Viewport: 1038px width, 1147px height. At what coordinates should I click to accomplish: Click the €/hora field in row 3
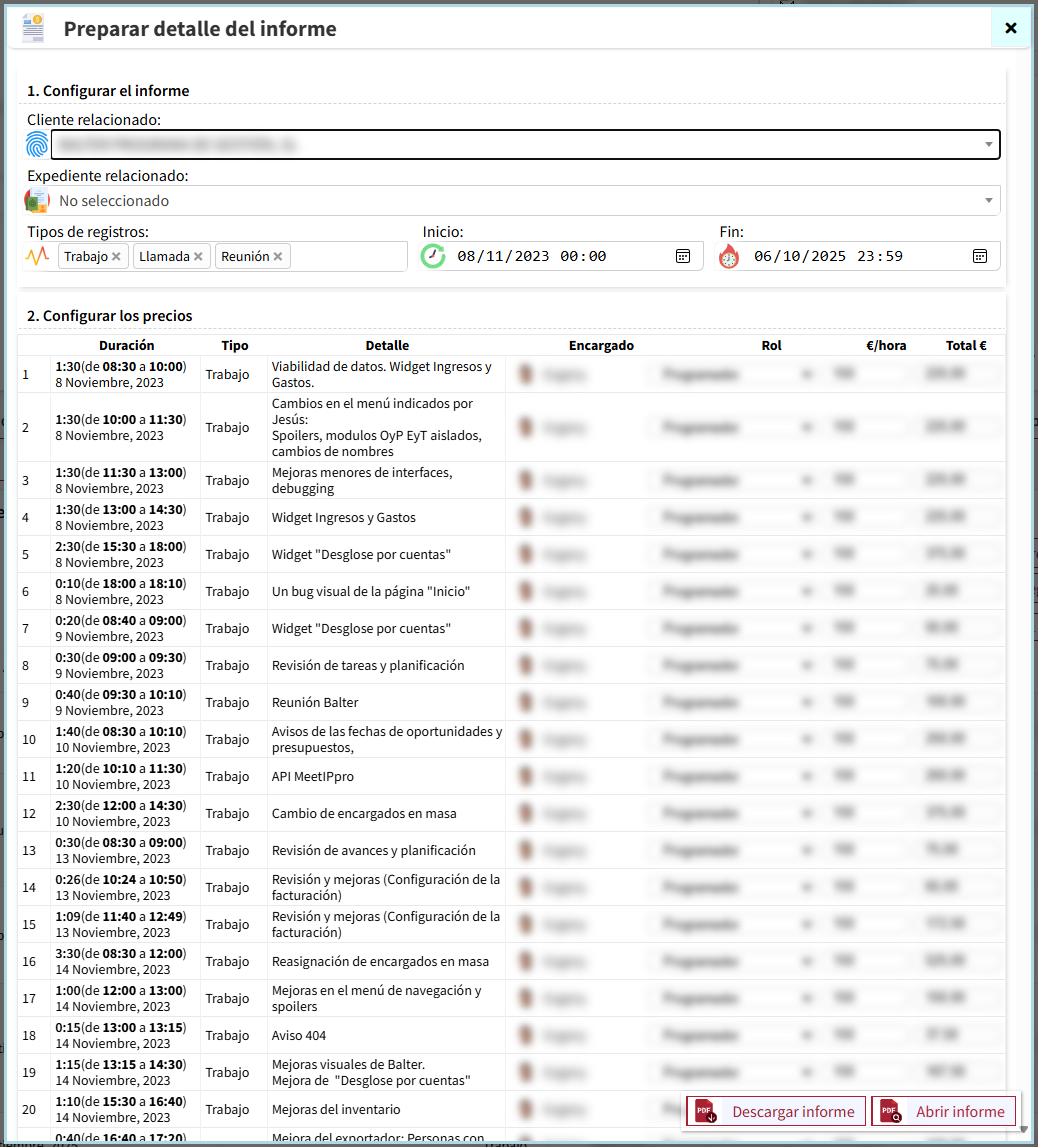click(x=866, y=481)
